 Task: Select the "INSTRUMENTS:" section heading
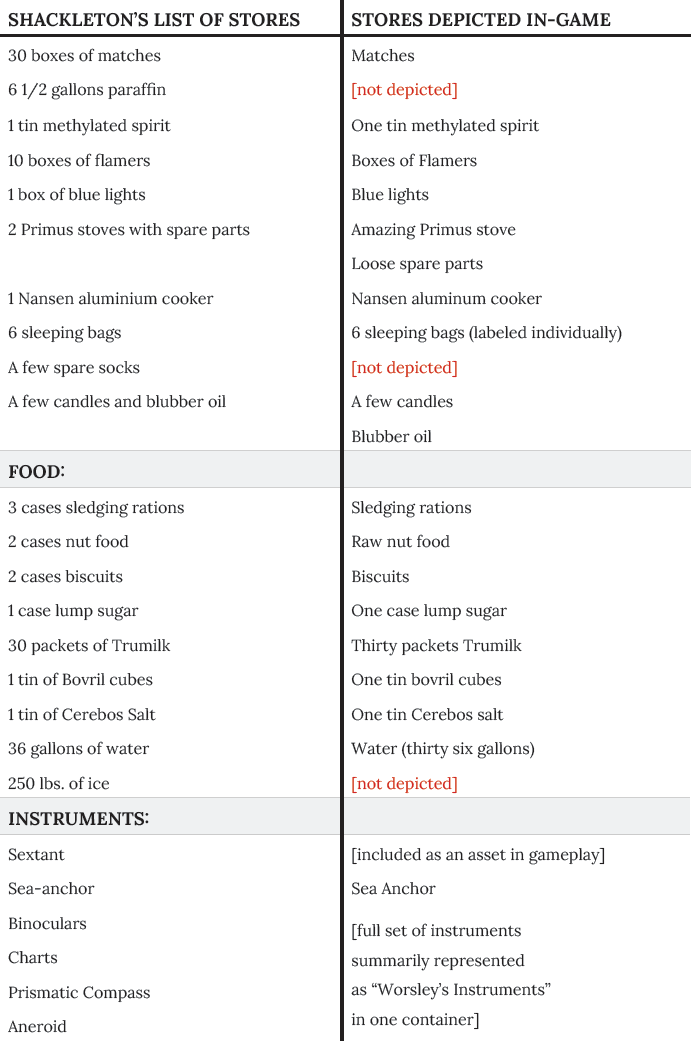(x=79, y=818)
